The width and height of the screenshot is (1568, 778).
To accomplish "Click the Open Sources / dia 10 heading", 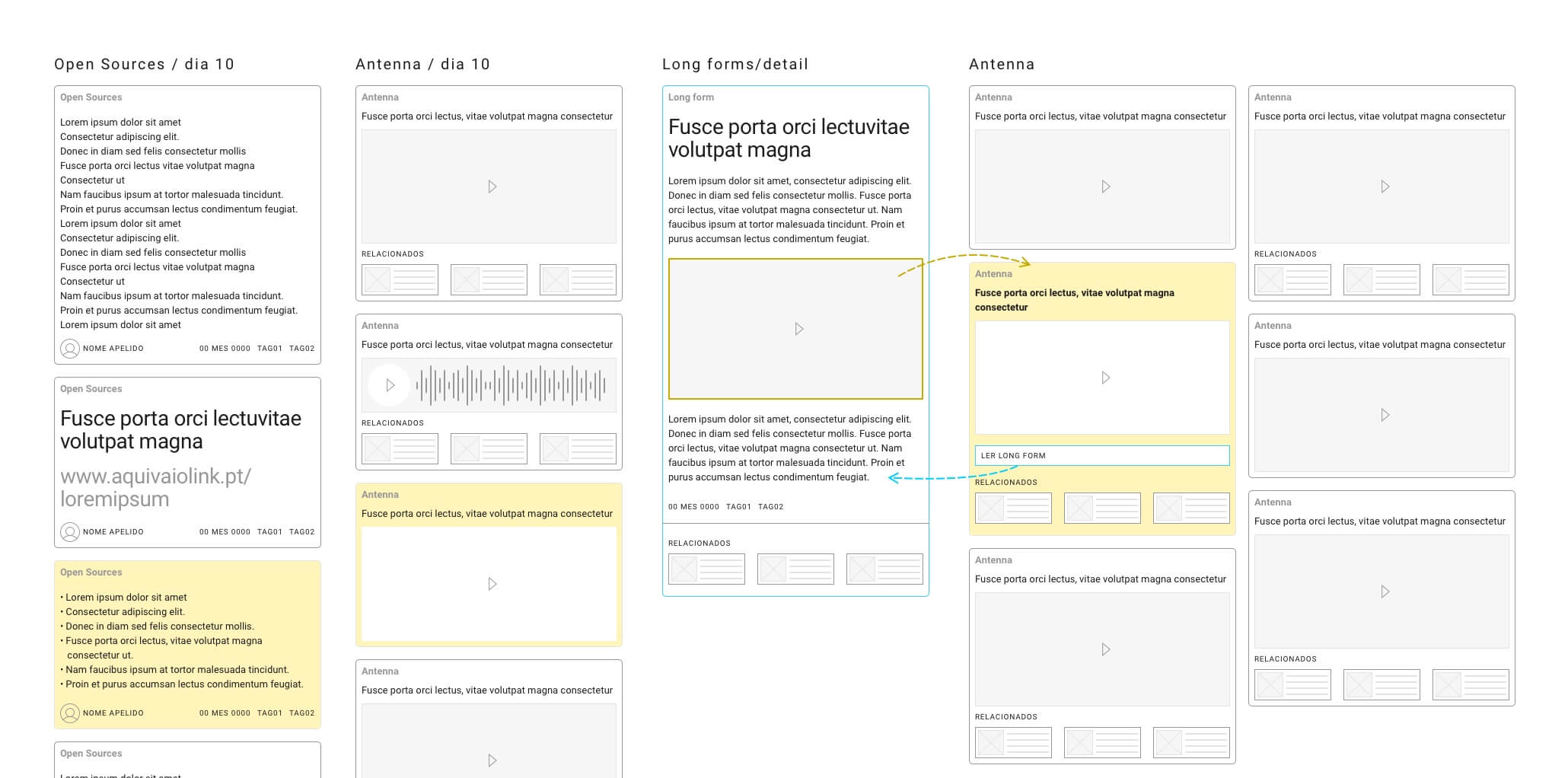I will coord(144,64).
